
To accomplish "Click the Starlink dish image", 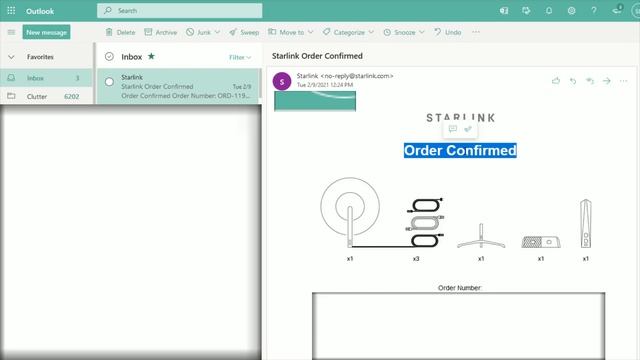I will [350, 212].
